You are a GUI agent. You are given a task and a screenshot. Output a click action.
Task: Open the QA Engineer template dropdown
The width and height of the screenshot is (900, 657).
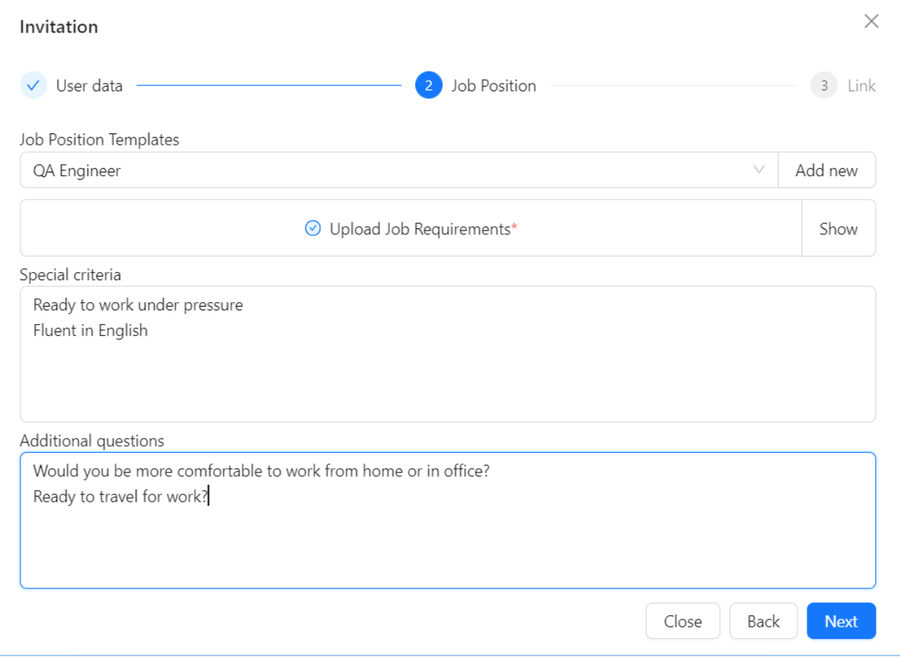tap(399, 170)
